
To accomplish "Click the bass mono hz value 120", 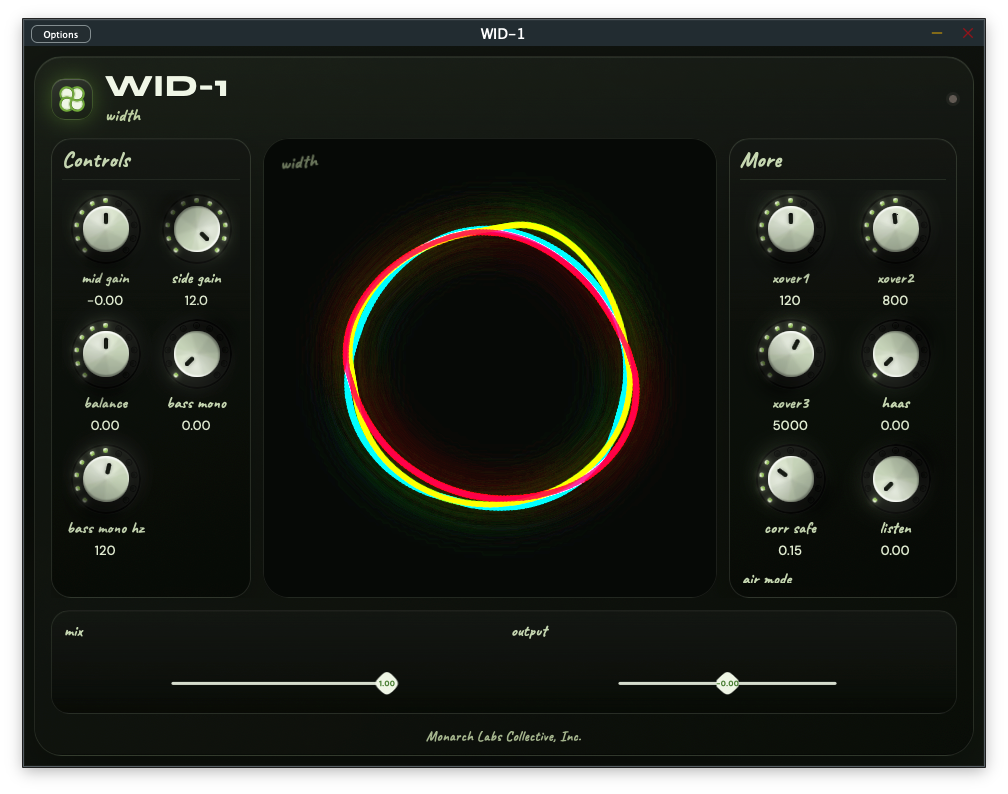I will (x=105, y=550).
